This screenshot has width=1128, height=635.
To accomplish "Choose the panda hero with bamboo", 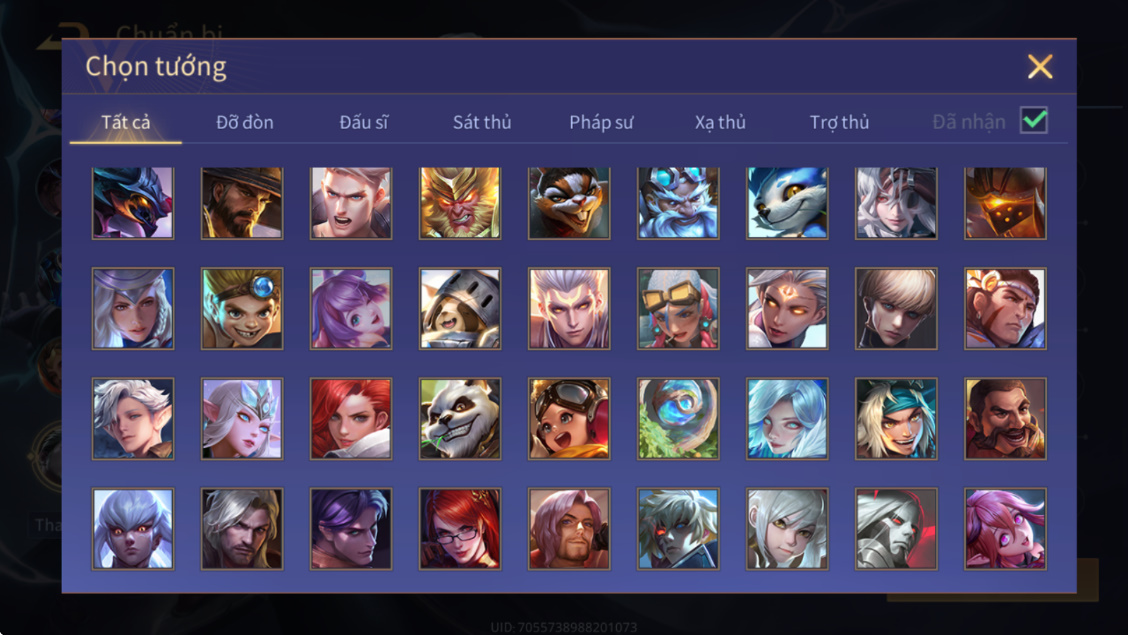I will tap(460, 419).
